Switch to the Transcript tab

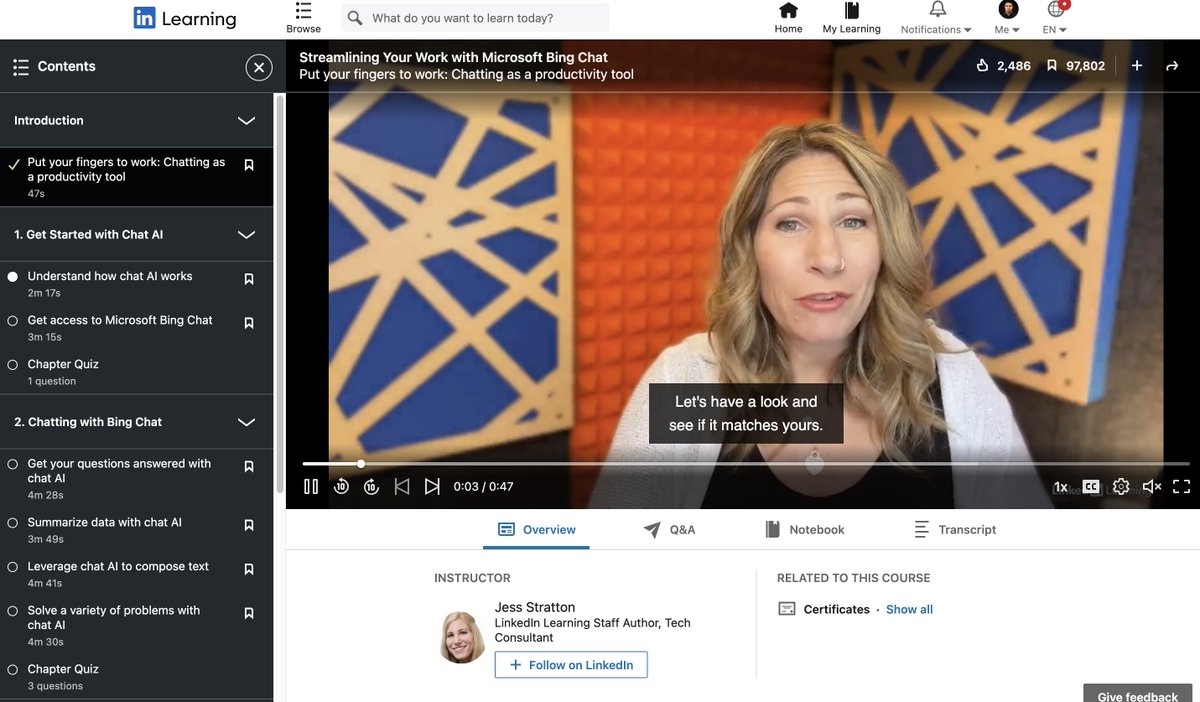955,530
